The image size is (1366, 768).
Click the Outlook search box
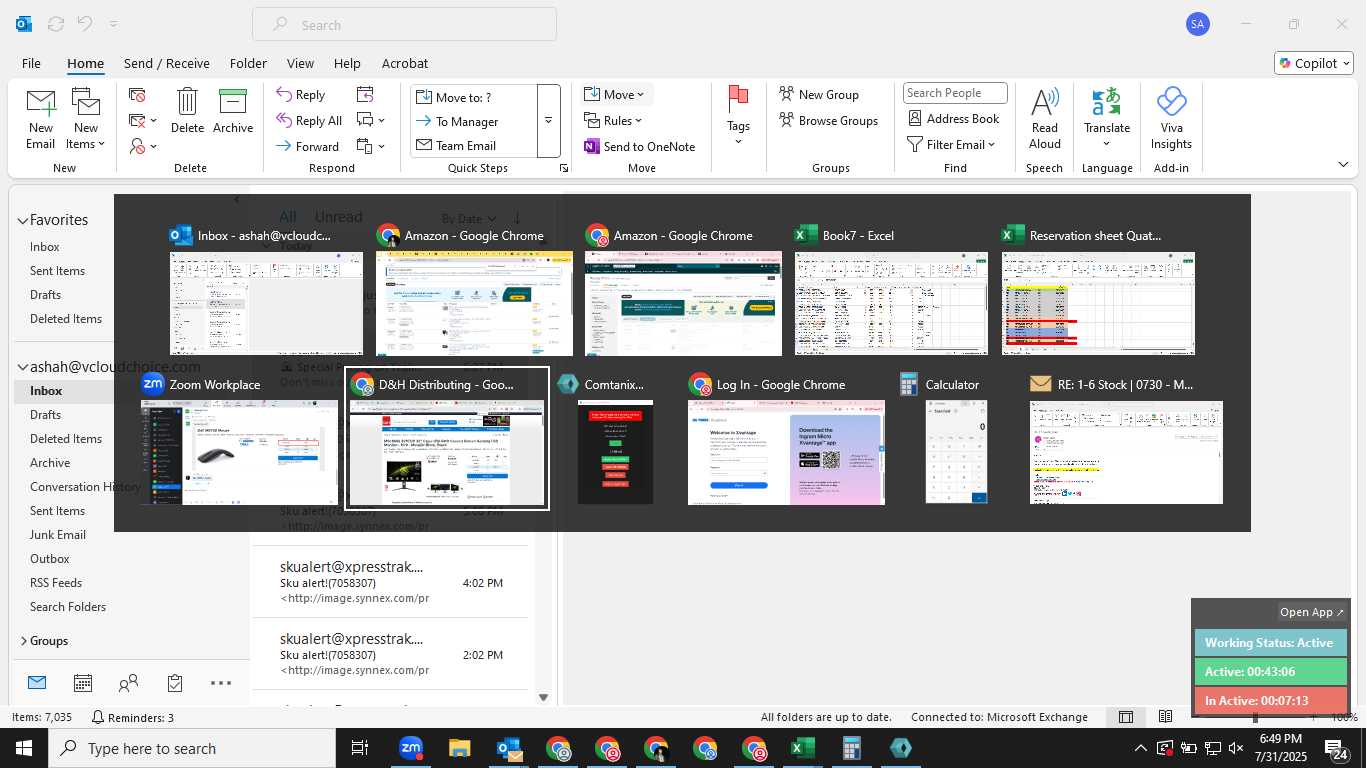(x=404, y=25)
